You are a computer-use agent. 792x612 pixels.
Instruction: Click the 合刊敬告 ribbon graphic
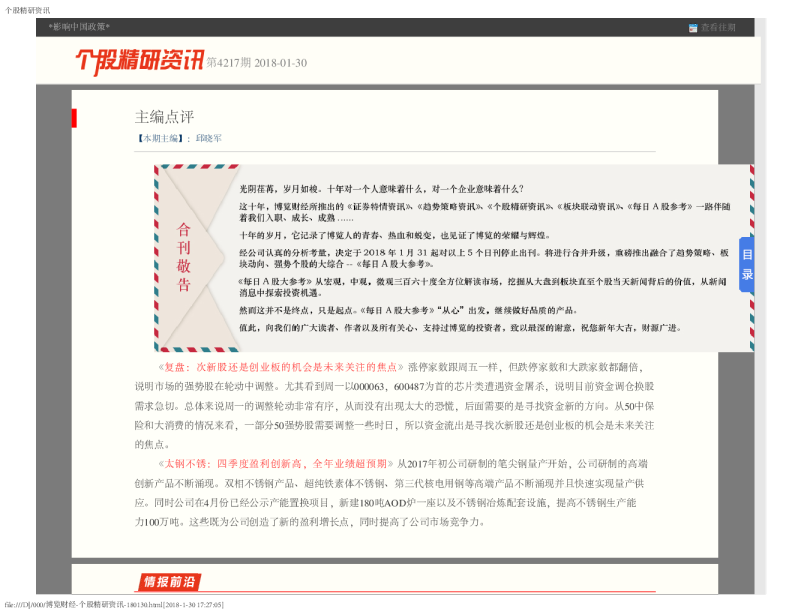(185, 258)
